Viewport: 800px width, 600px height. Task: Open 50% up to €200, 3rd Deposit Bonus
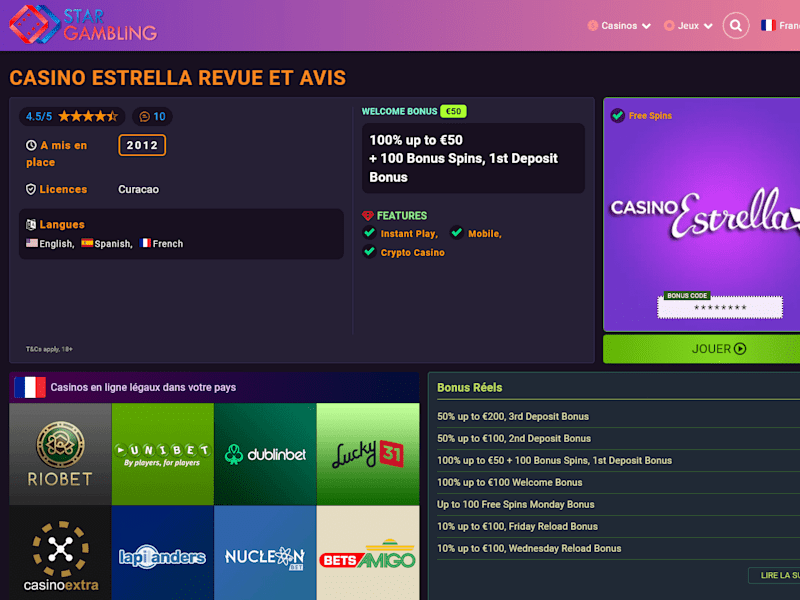click(513, 416)
